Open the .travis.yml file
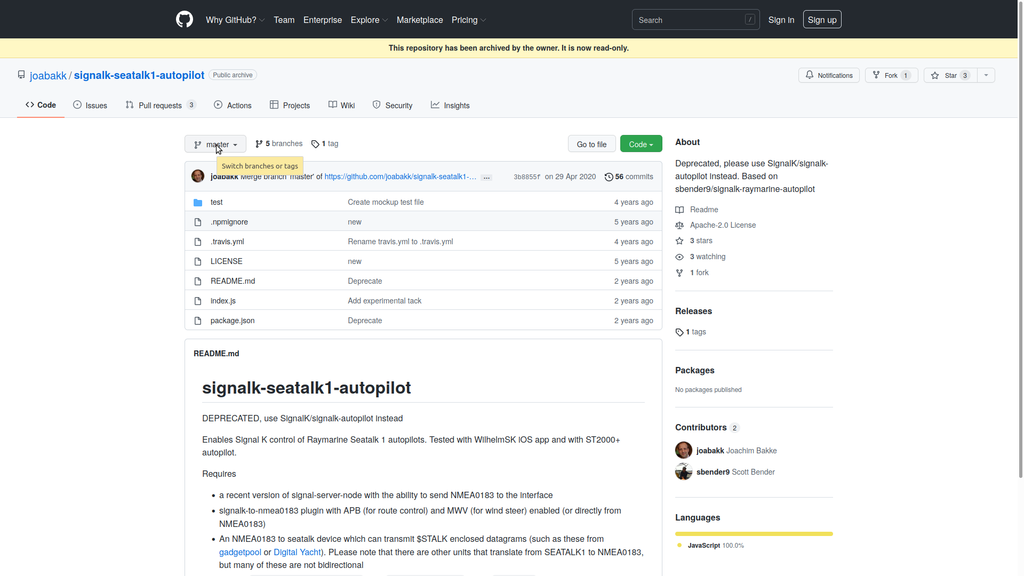The width and height of the screenshot is (1024, 576). click(227, 242)
